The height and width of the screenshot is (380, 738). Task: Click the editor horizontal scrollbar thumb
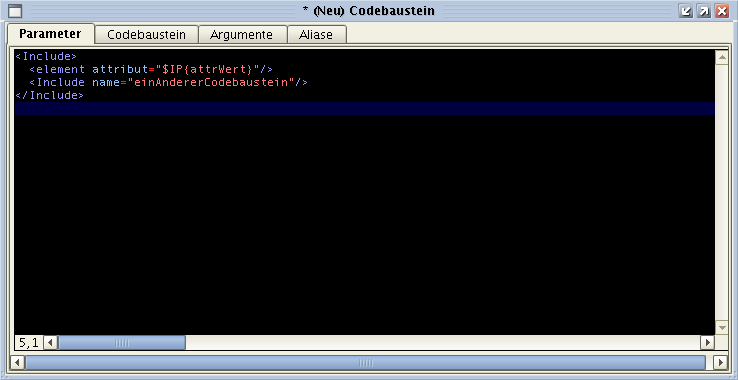click(x=122, y=343)
